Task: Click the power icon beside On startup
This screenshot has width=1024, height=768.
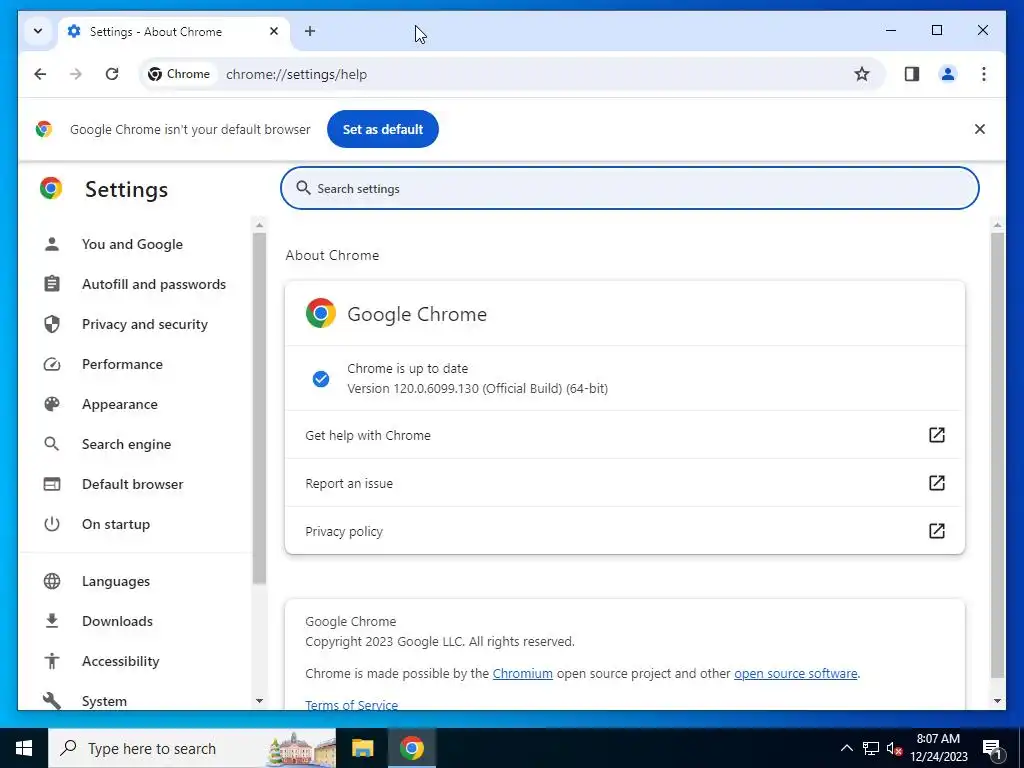Action: click(52, 524)
